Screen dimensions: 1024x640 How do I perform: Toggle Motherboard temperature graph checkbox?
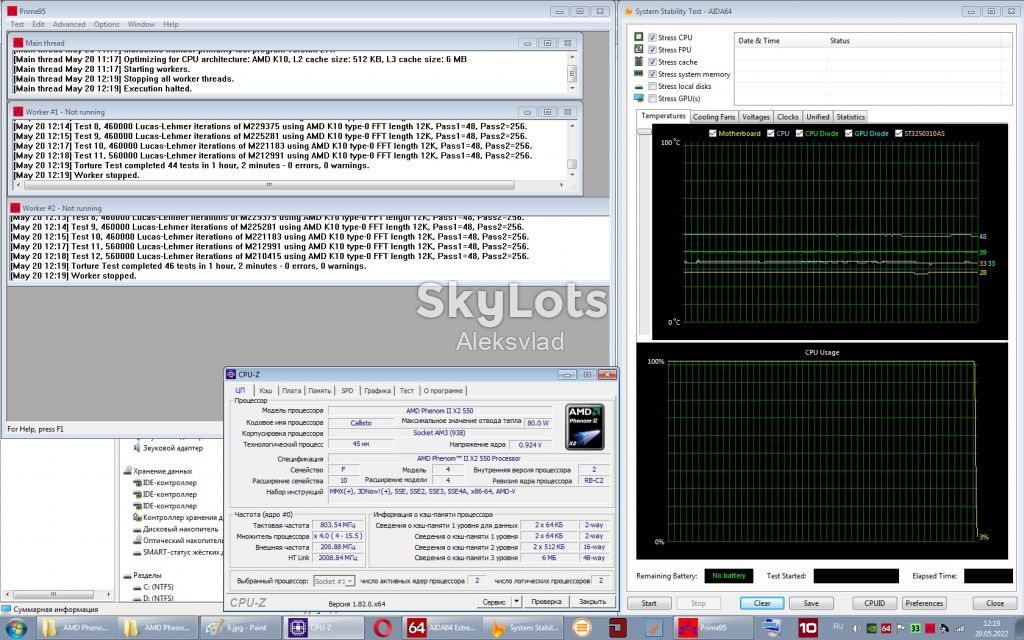coord(712,133)
